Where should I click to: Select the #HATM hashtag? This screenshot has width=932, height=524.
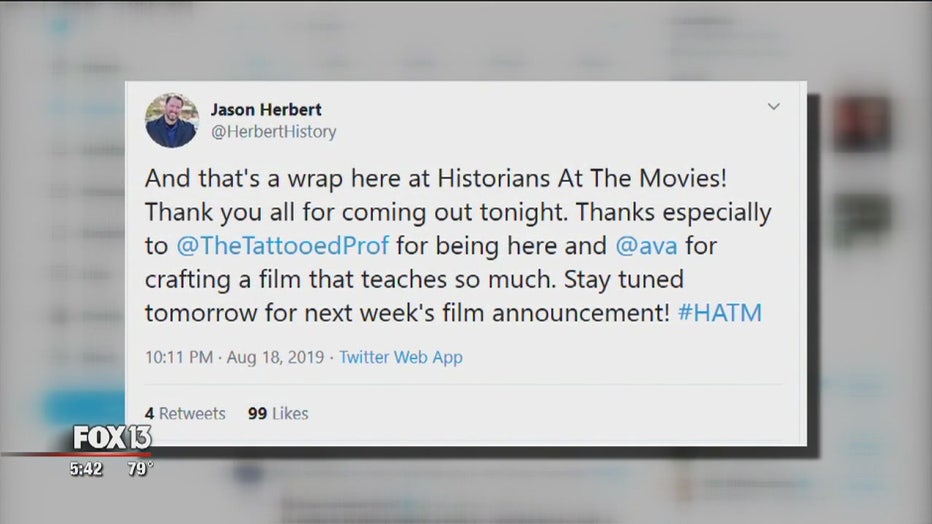click(720, 313)
